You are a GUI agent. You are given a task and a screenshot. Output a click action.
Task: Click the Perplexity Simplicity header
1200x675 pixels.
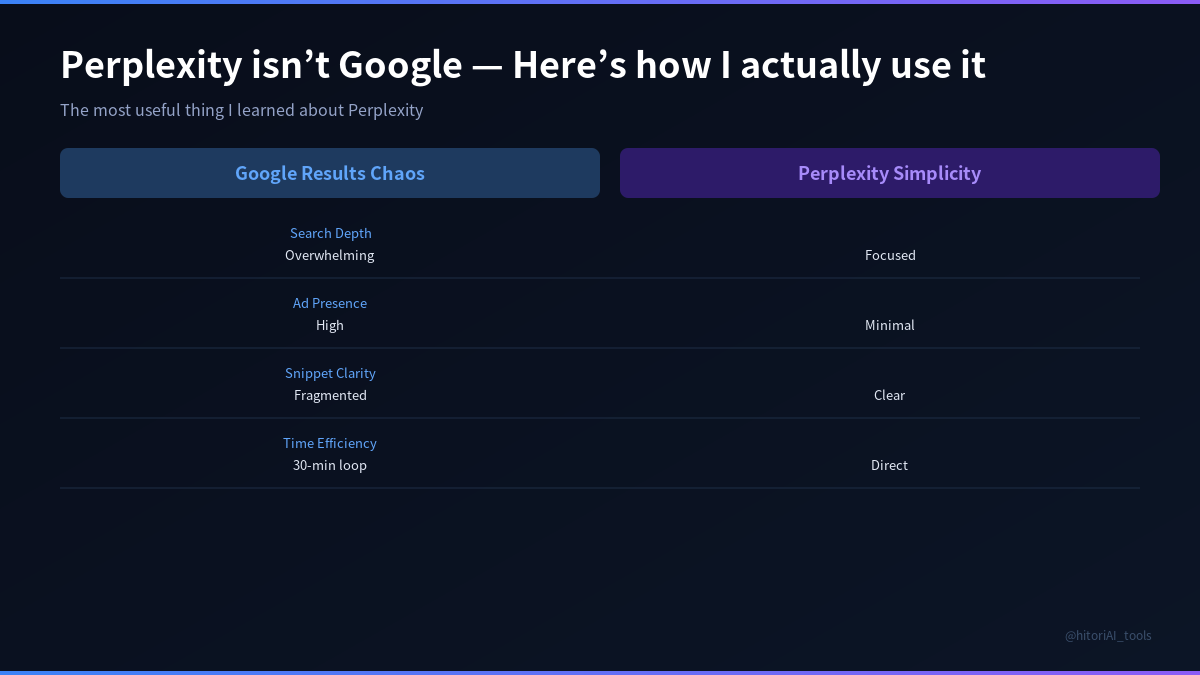(x=890, y=173)
